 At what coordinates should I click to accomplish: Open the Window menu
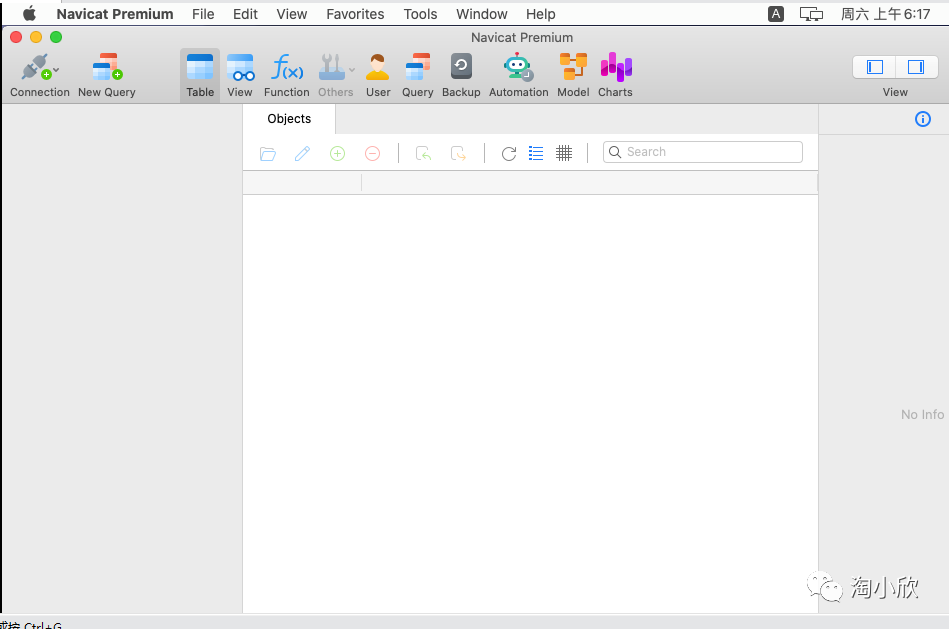482,14
